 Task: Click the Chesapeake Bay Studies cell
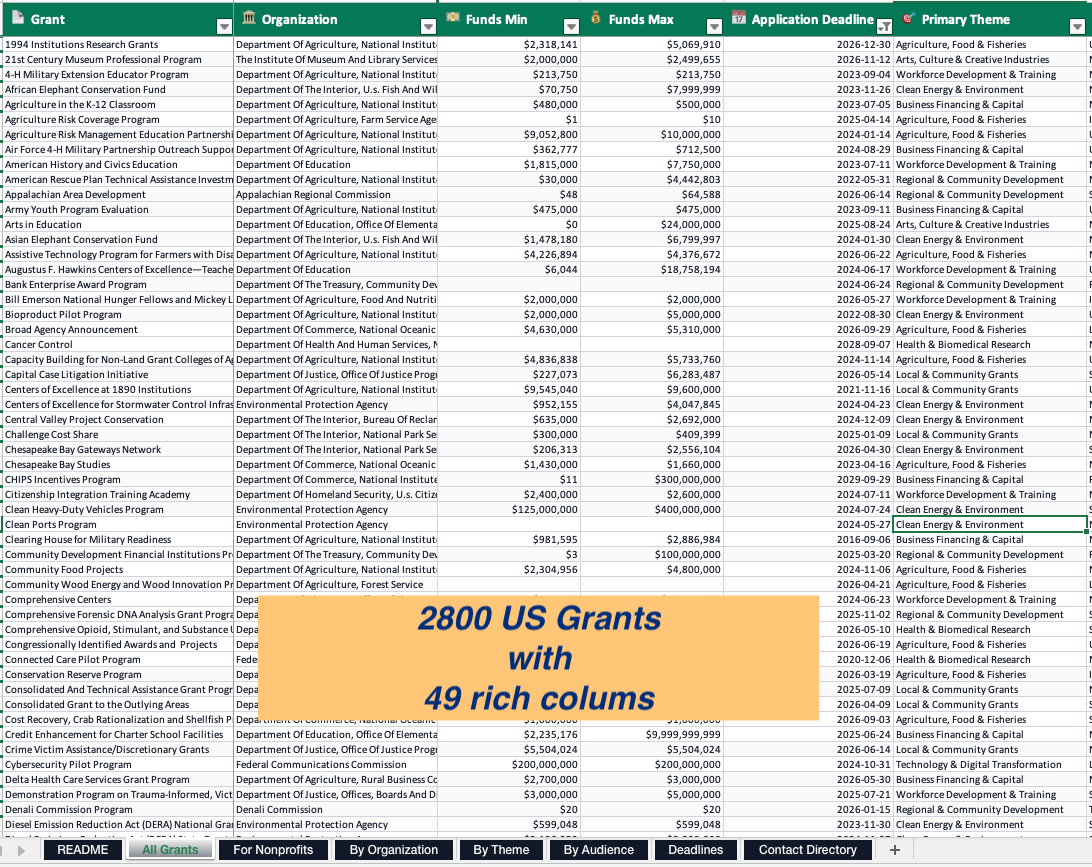click(118, 464)
